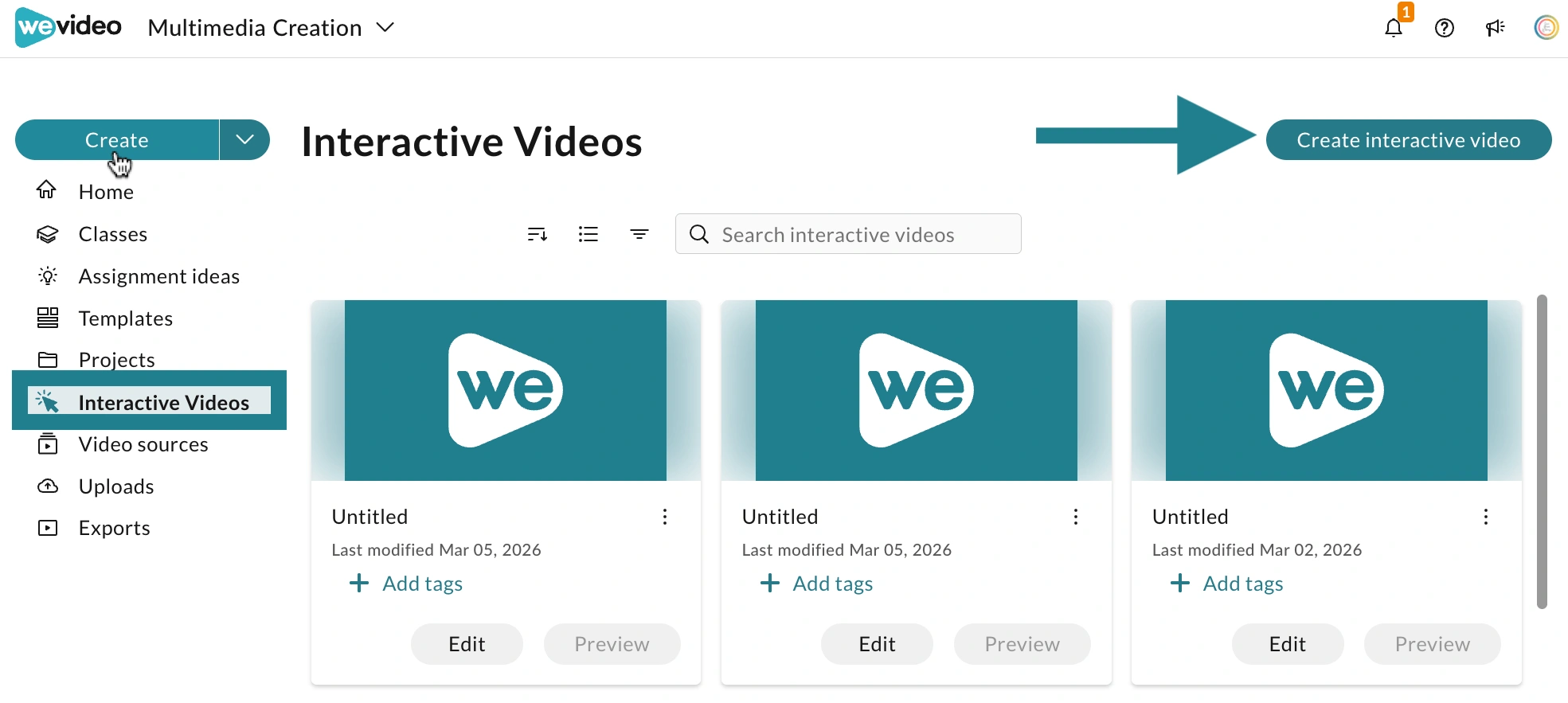Open options menu for first Untitled video
The width and height of the screenshot is (1568, 703).
(665, 517)
